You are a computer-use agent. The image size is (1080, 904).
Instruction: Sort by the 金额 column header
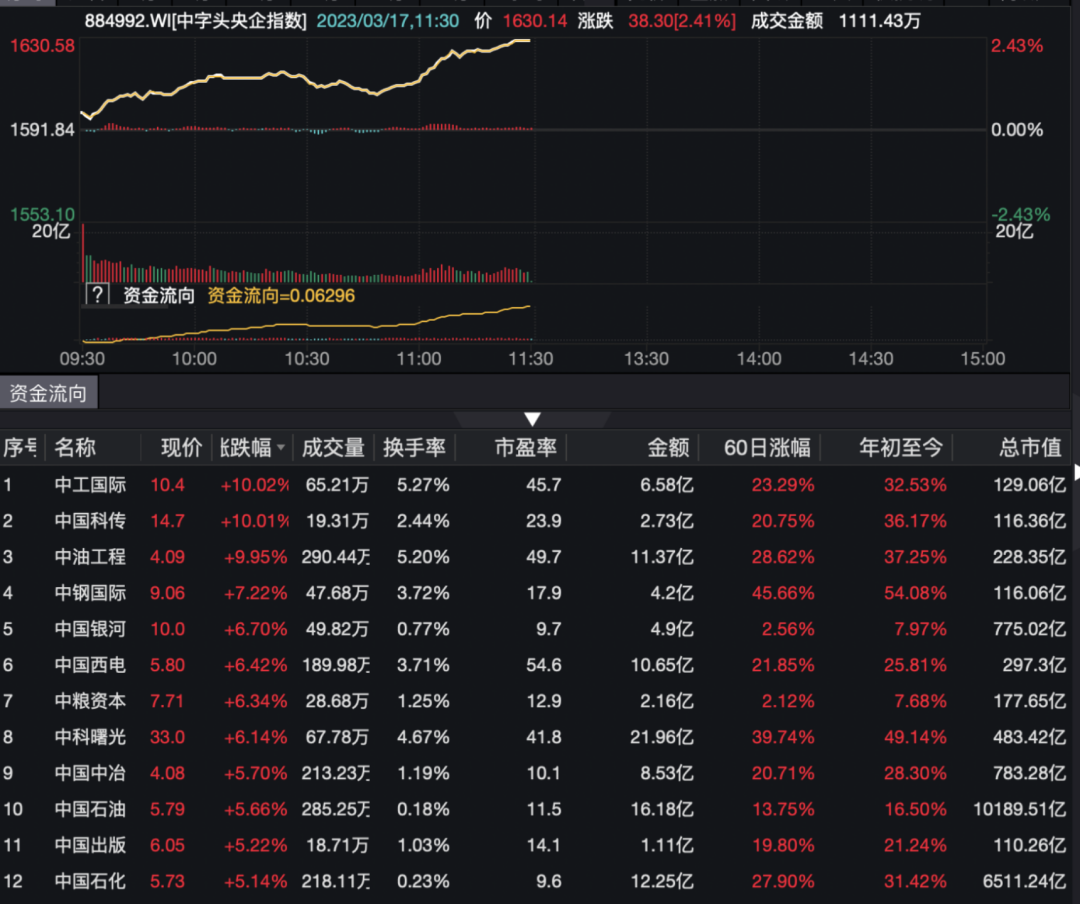[668, 448]
